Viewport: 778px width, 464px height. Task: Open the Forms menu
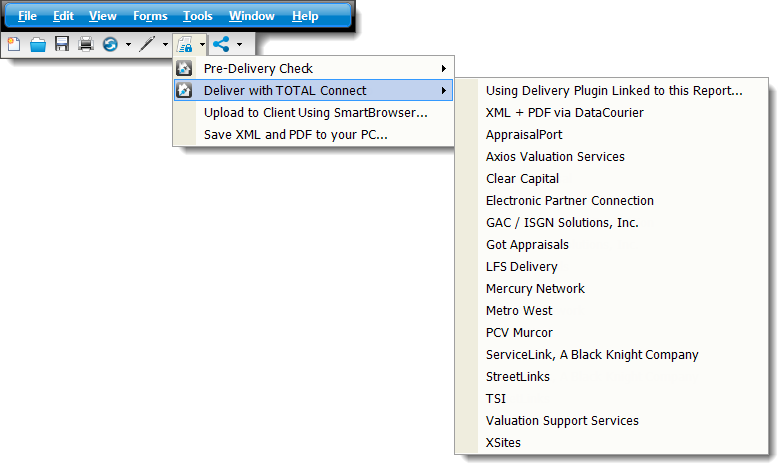click(x=150, y=16)
